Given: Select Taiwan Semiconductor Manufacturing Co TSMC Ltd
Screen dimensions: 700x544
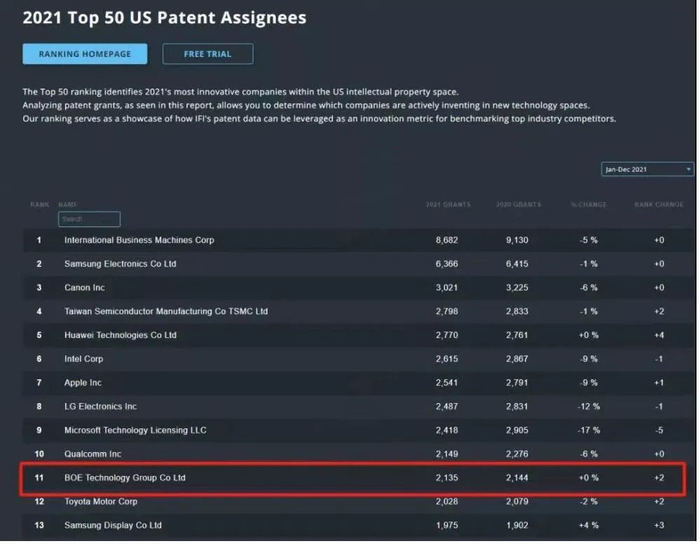Looking at the screenshot, I should (x=166, y=311).
